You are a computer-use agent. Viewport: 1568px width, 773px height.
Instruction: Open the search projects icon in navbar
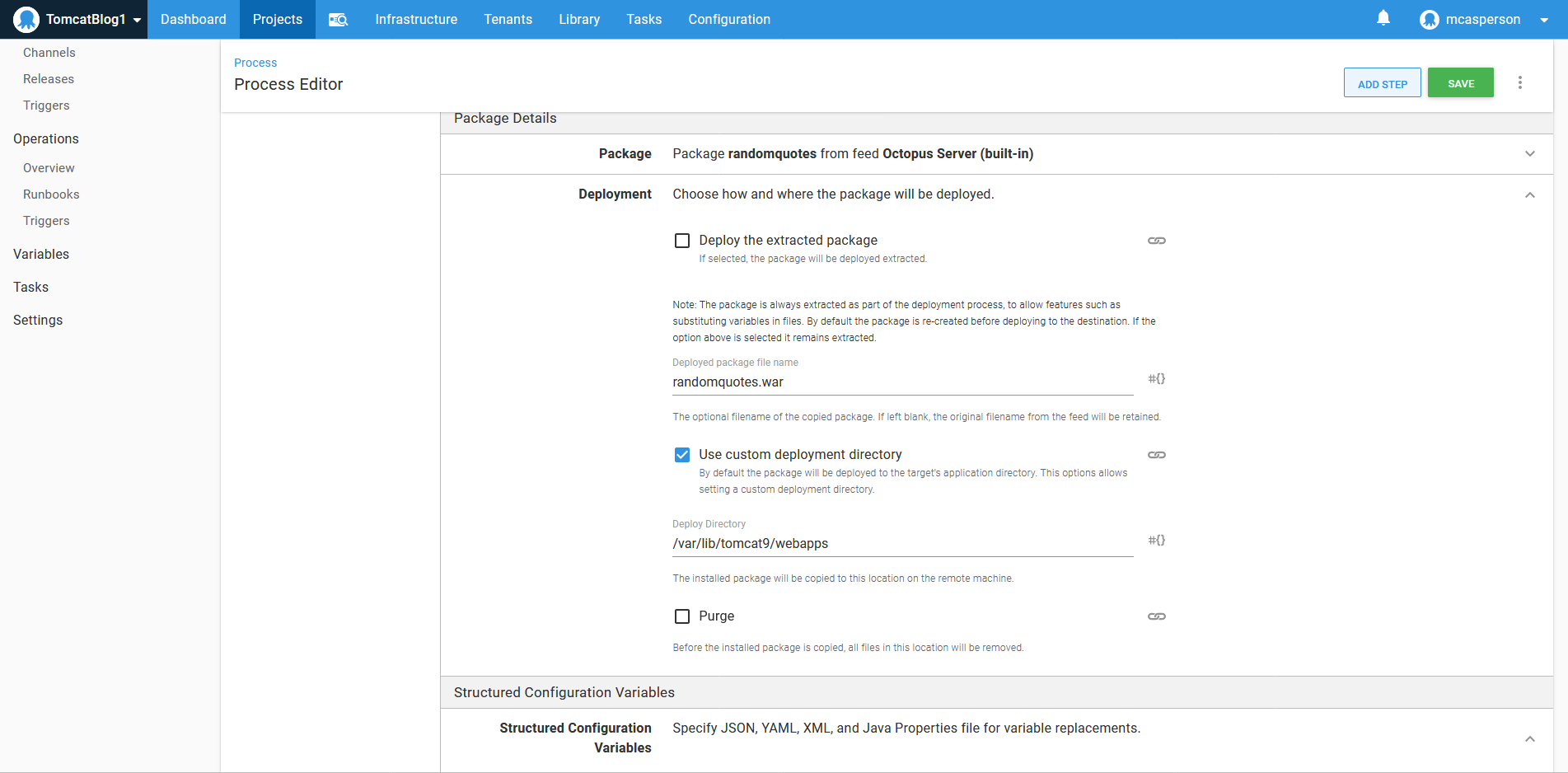[x=338, y=20]
